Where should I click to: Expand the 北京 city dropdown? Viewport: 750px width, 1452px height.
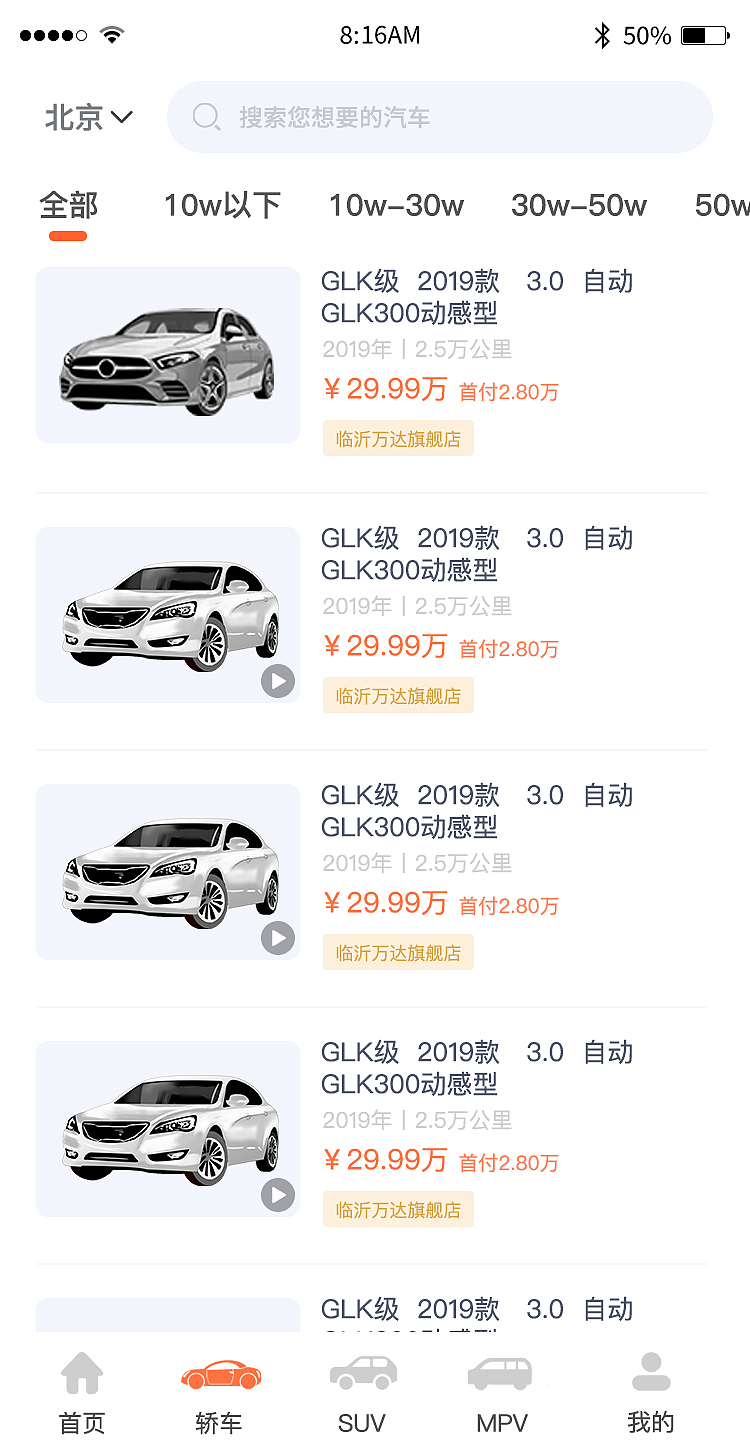88,117
